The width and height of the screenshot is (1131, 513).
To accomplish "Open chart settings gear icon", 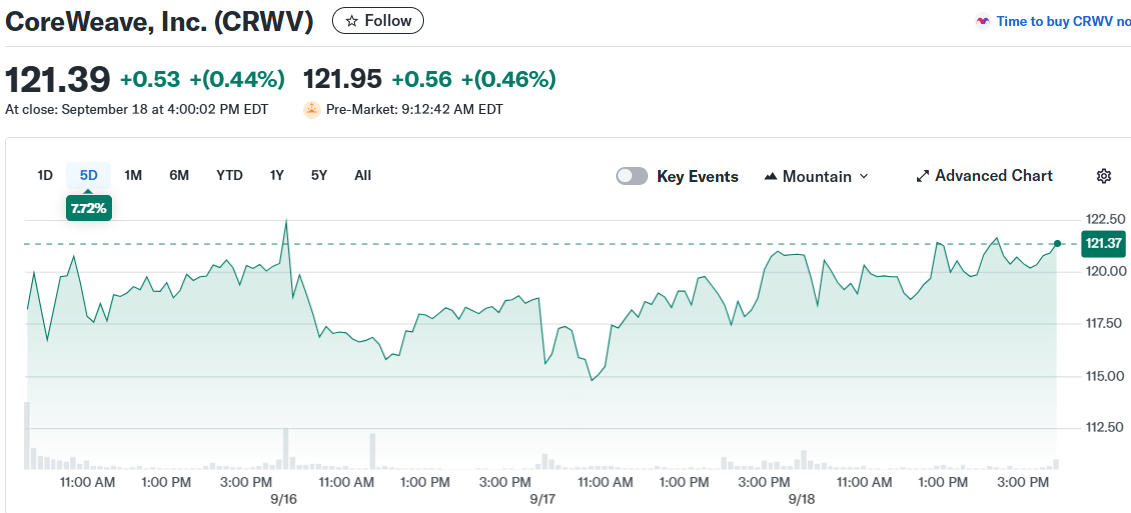I will (x=1104, y=176).
